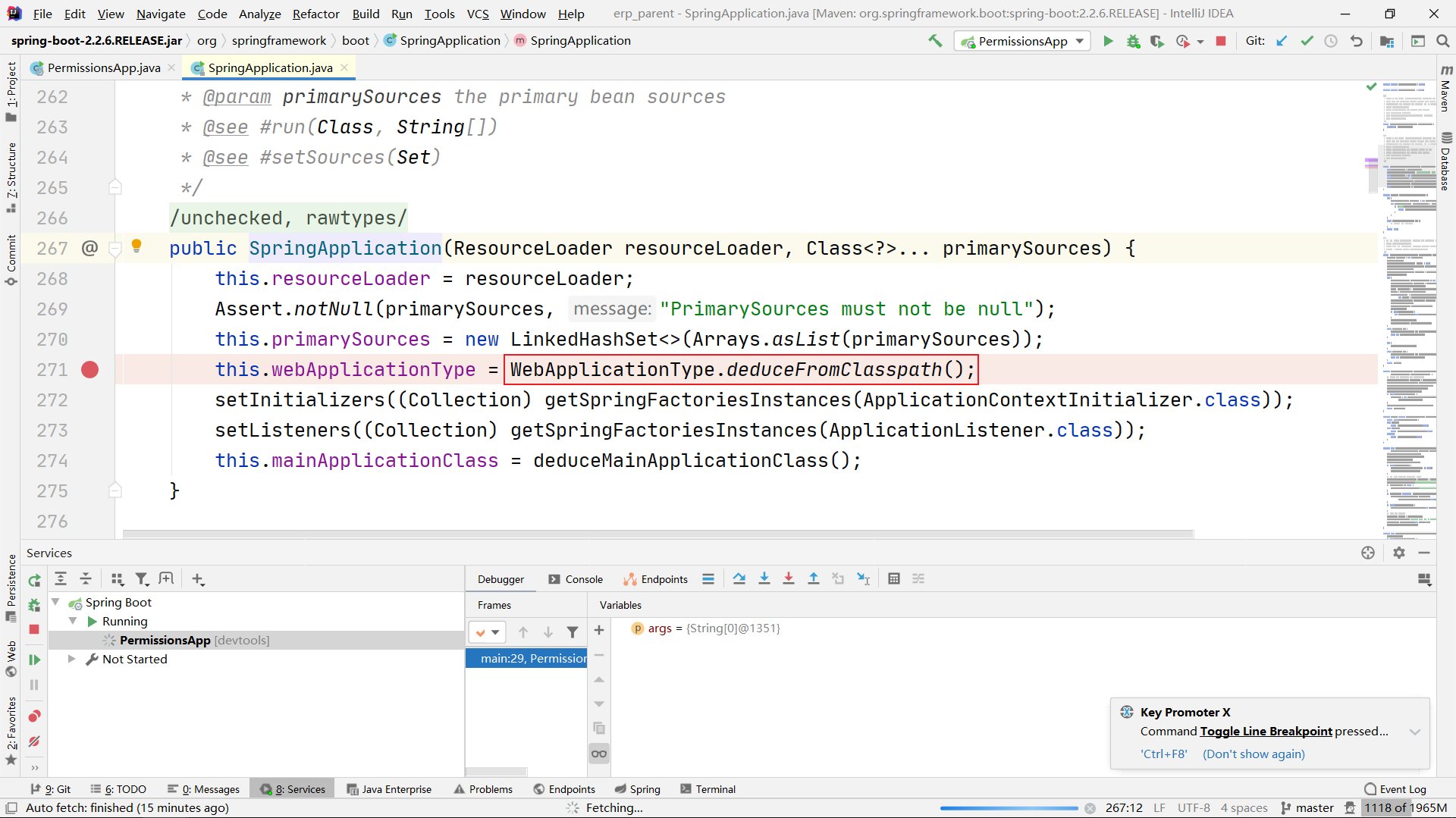Image resolution: width=1456 pixels, height=818 pixels.
Task: Click the Profiler run icon
Action: coord(1183,41)
